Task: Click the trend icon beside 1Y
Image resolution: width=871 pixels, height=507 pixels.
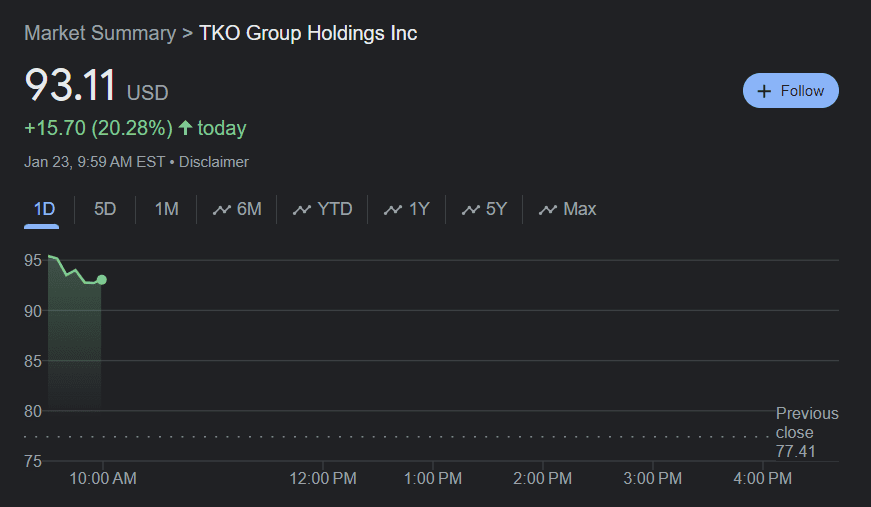Action: point(393,210)
